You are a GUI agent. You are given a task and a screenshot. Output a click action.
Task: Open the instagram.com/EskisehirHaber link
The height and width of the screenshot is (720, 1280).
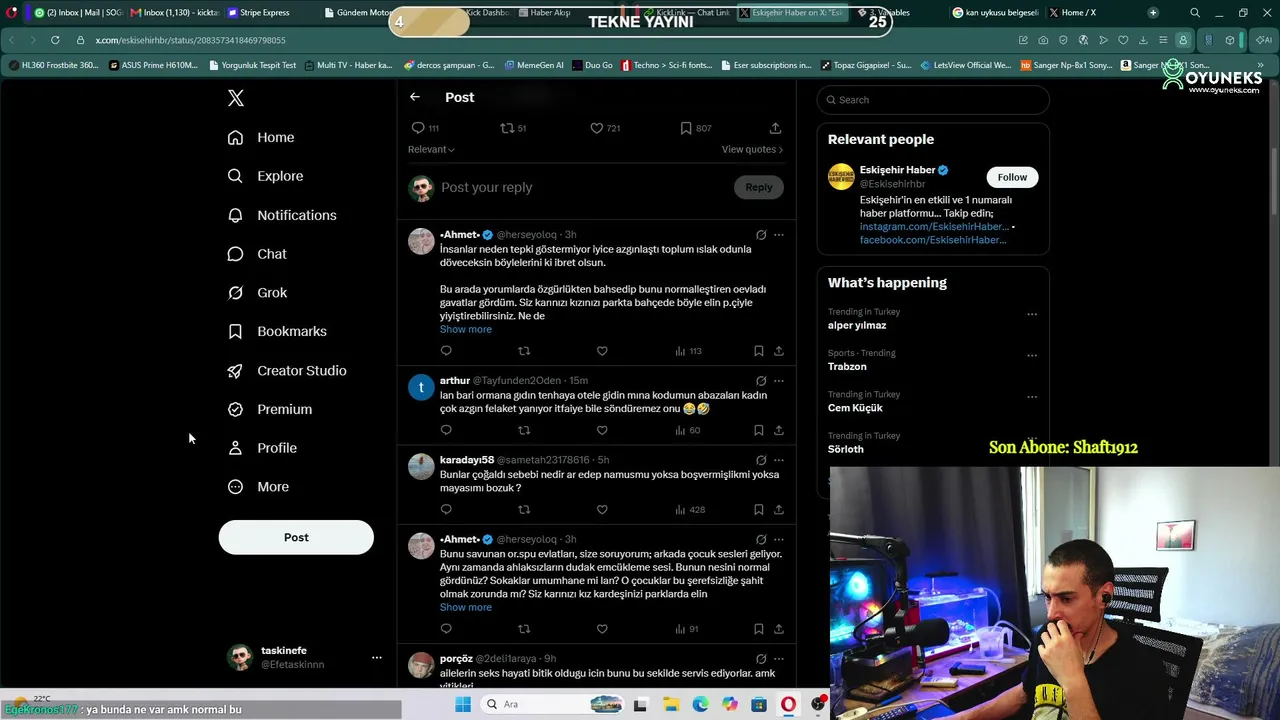(x=934, y=227)
